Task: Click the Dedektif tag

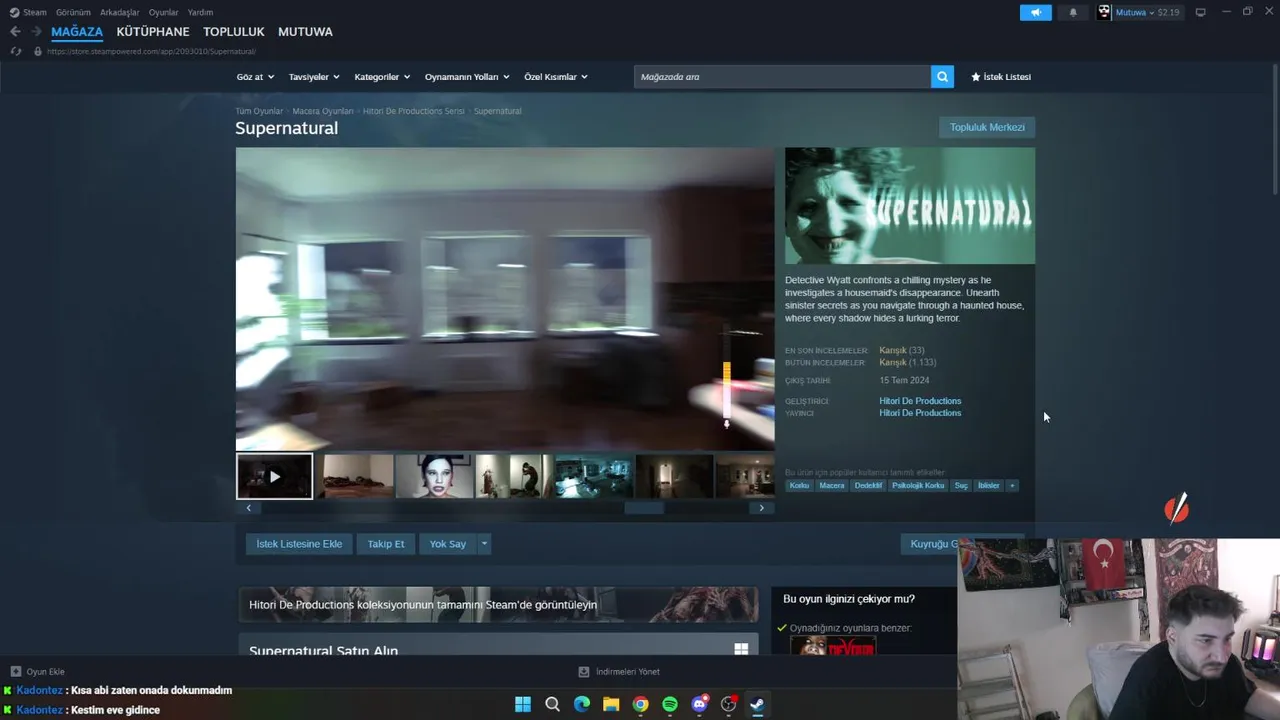Action: (868, 486)
